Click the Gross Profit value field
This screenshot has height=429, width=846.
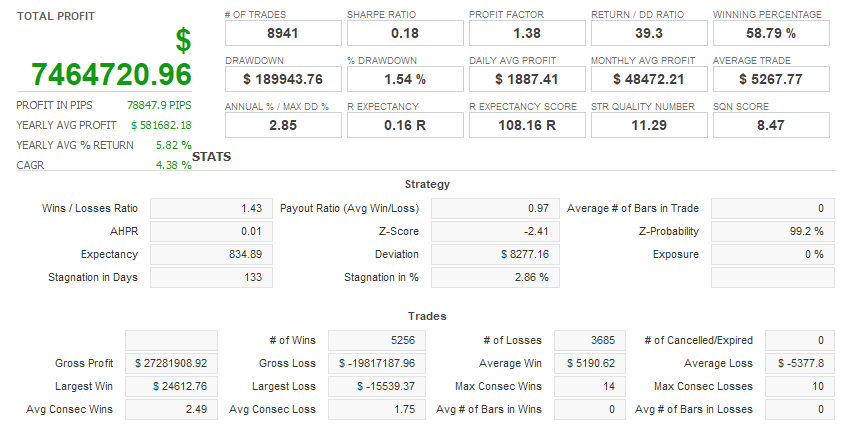[173, 363]
